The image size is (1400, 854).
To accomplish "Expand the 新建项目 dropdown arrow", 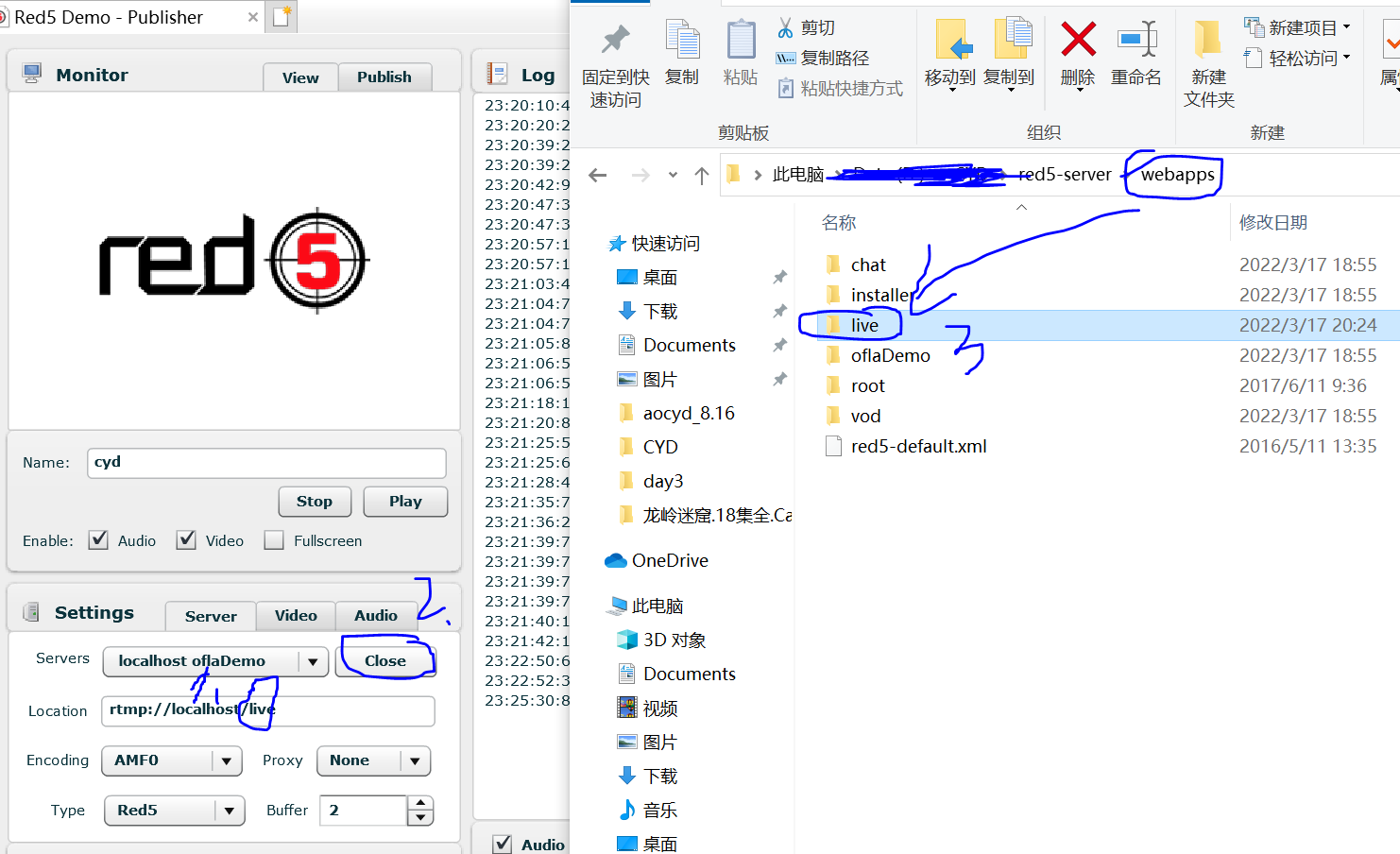I will (x=1346, y=26).
